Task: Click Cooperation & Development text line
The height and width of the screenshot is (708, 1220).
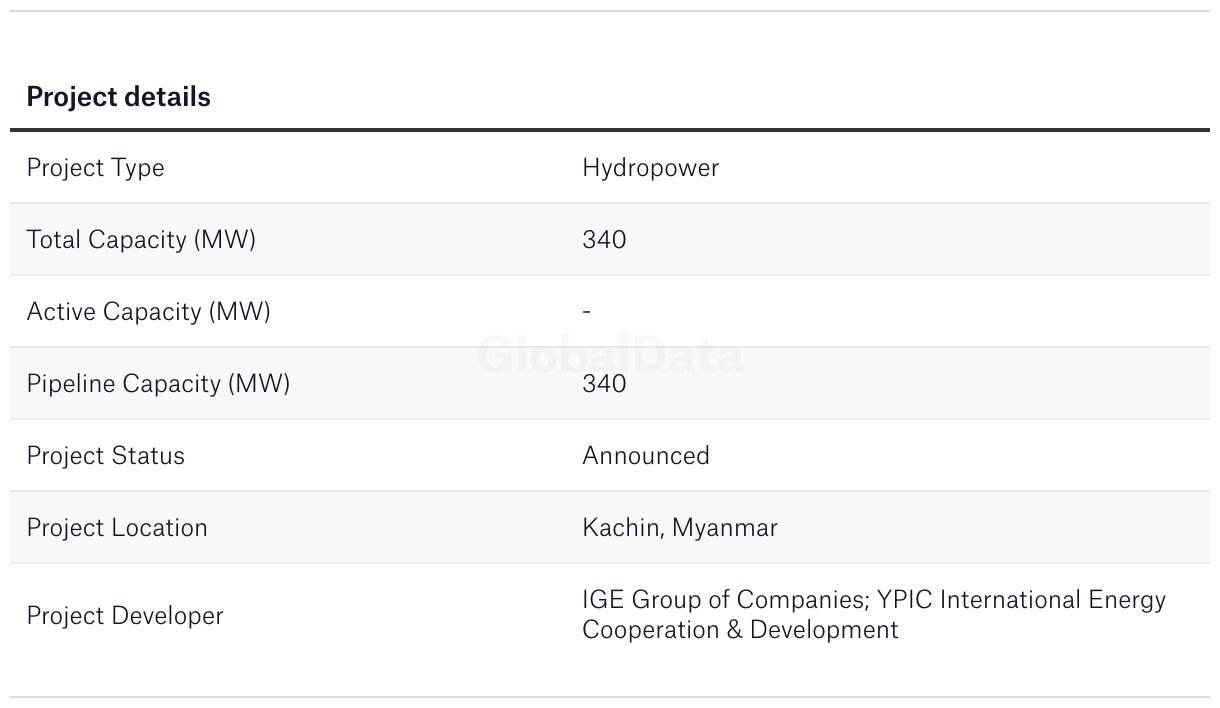Action: click(740, 630)
